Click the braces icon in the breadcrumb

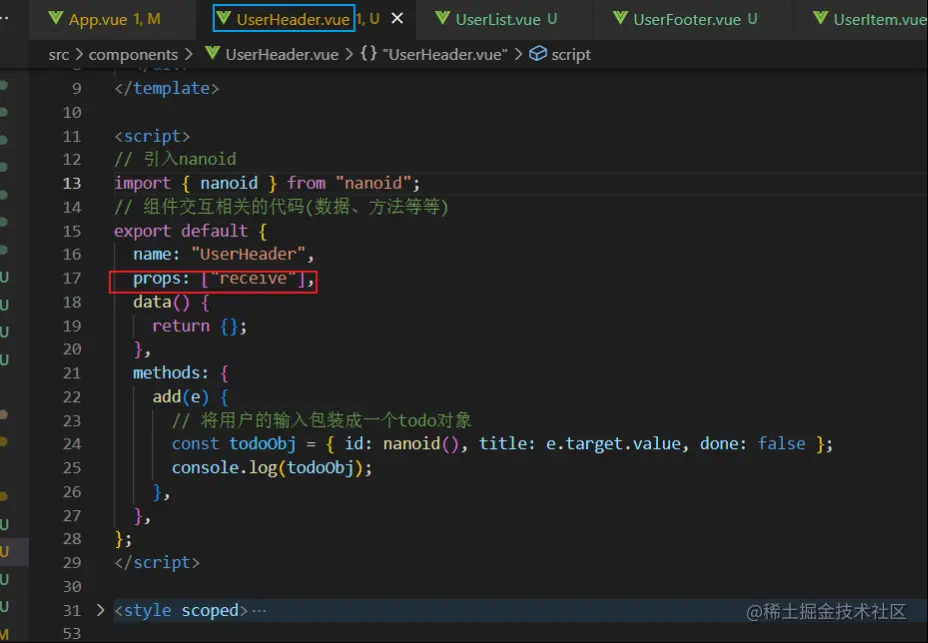tap(369, 54)
